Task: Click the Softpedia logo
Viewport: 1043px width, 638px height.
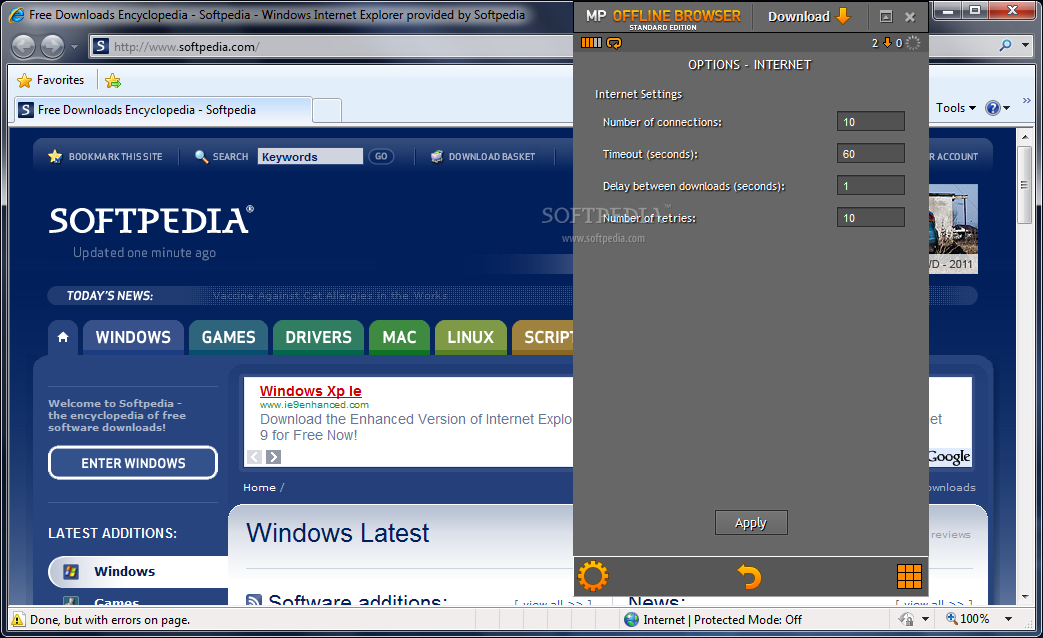Action: point(151,220)
